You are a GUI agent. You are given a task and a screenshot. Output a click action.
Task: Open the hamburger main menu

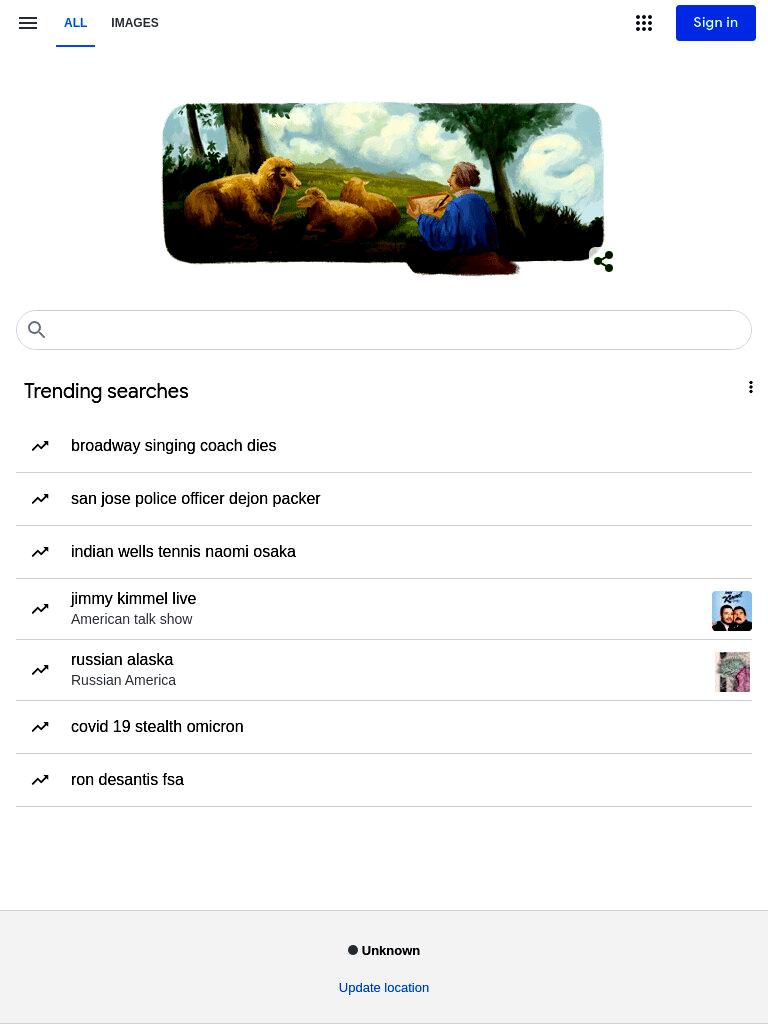(28, 23)
